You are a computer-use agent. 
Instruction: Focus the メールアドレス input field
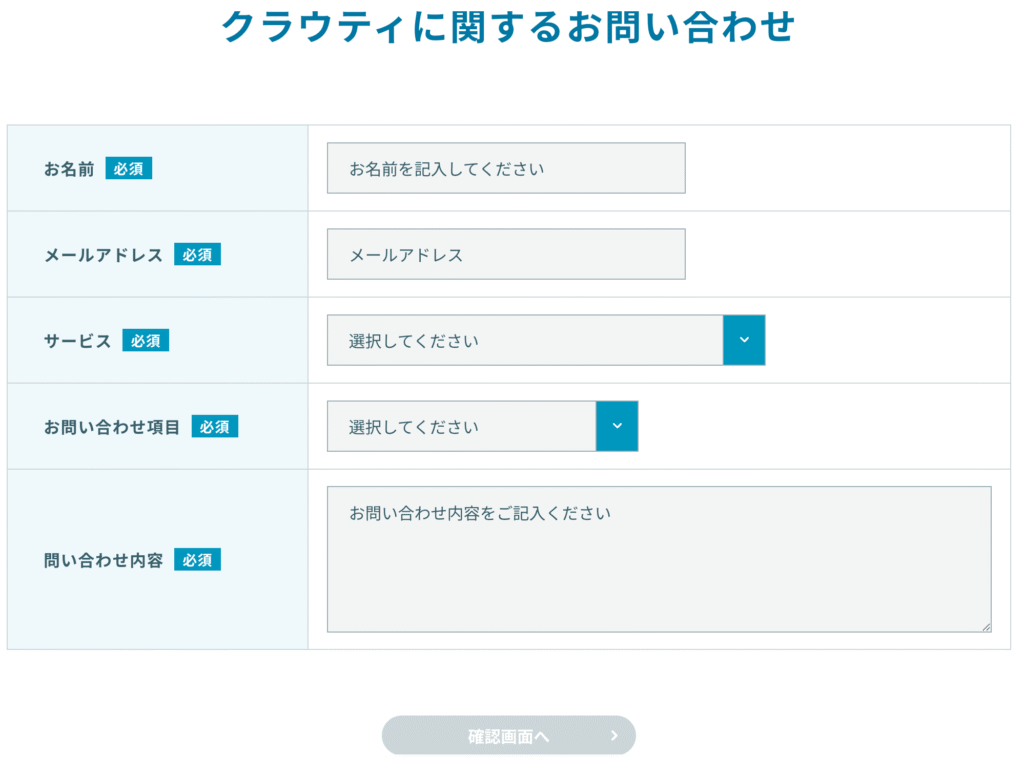click(x=506, y=254)
